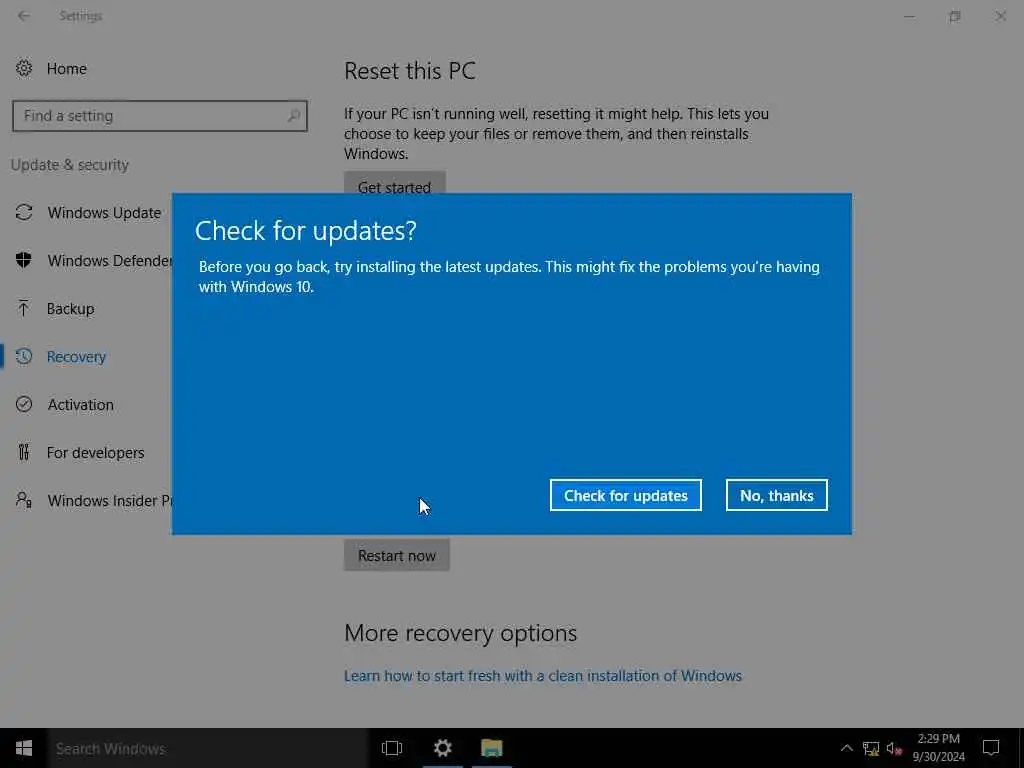The width and height of the screenshot is (1024, 768).
Task: Open Windows Insider Program page
Action: click(110, 500)
